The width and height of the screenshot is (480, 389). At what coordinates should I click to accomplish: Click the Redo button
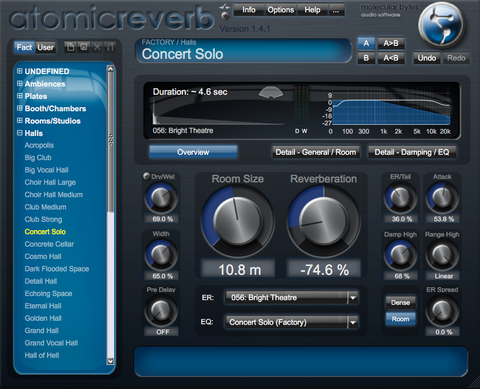tap(456, 58)
